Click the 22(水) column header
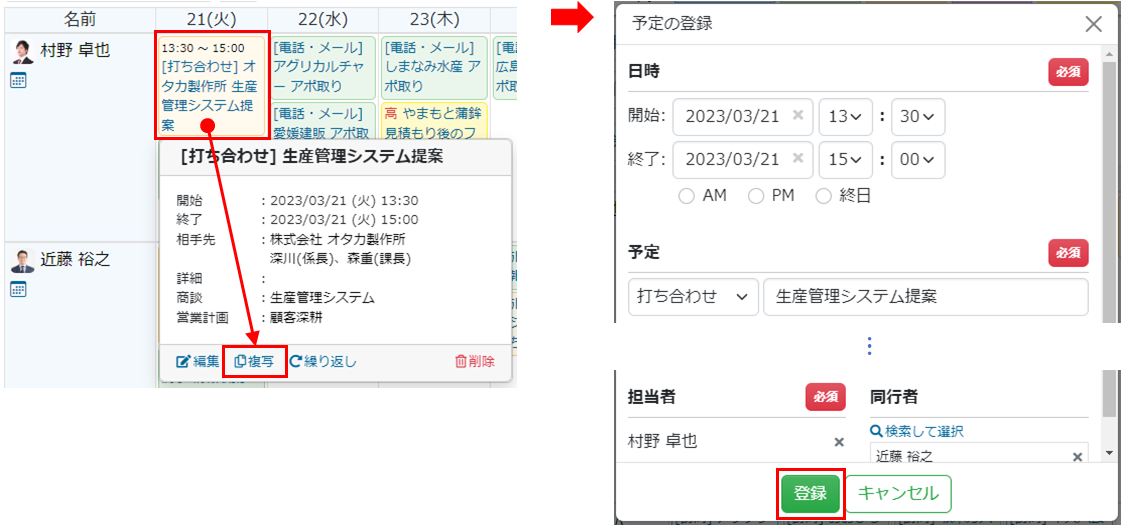This screenshot has height=525, width=1126. coord(322,19)
